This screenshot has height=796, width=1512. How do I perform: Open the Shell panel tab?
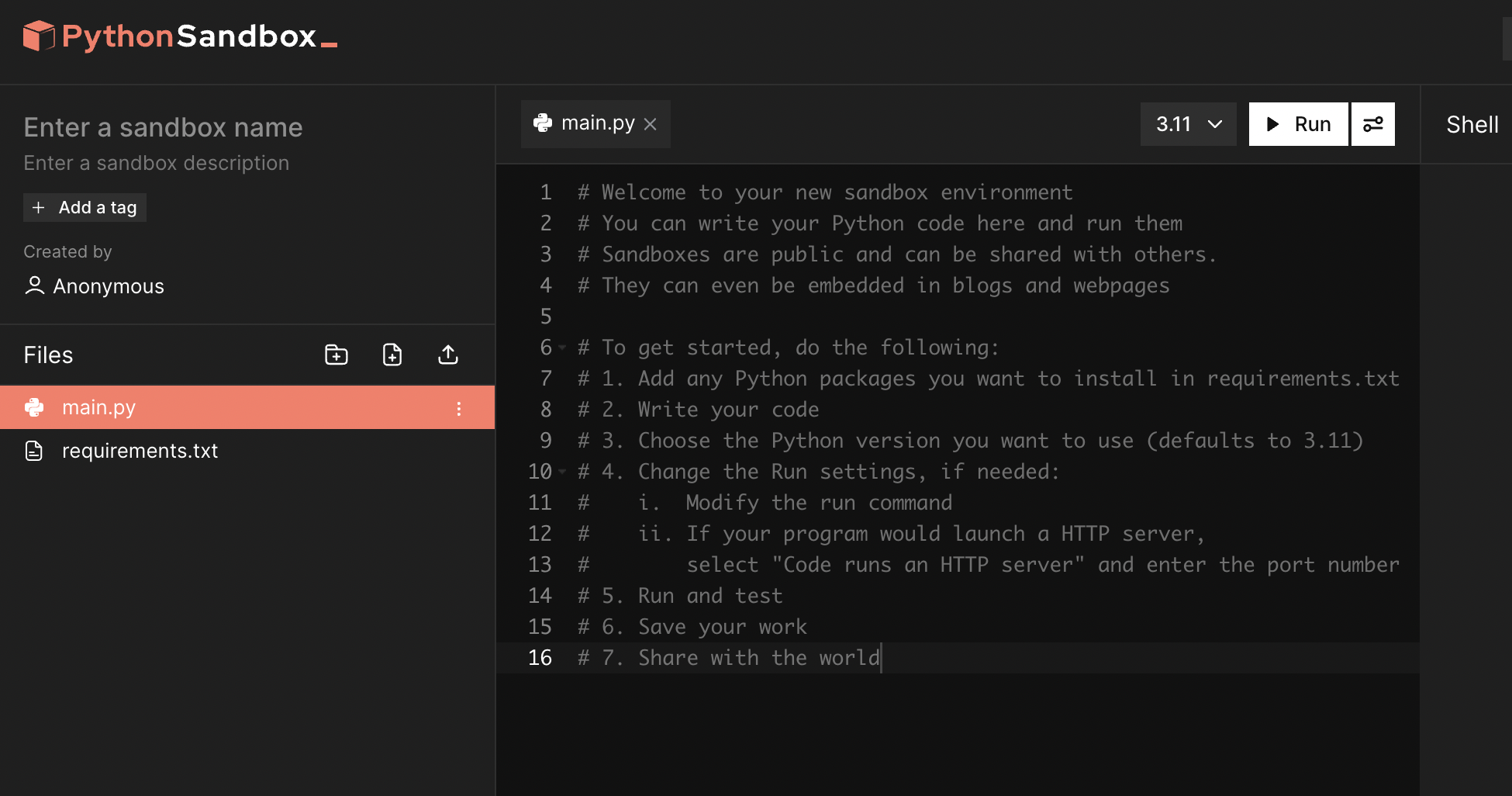point(1471,124)
